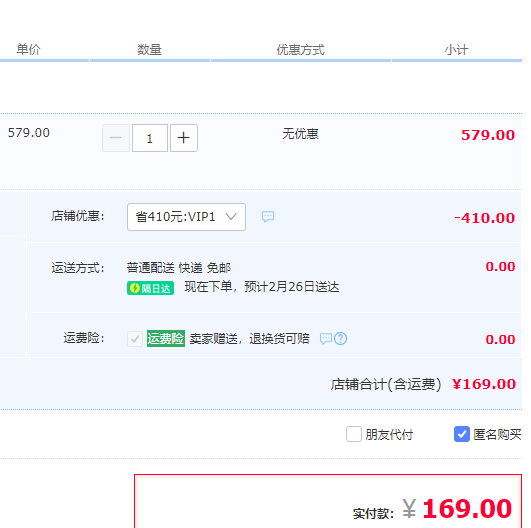Click the green 运费险 label tag
Image resolution: width=531 pixels, height=528 pixels.
166,338
